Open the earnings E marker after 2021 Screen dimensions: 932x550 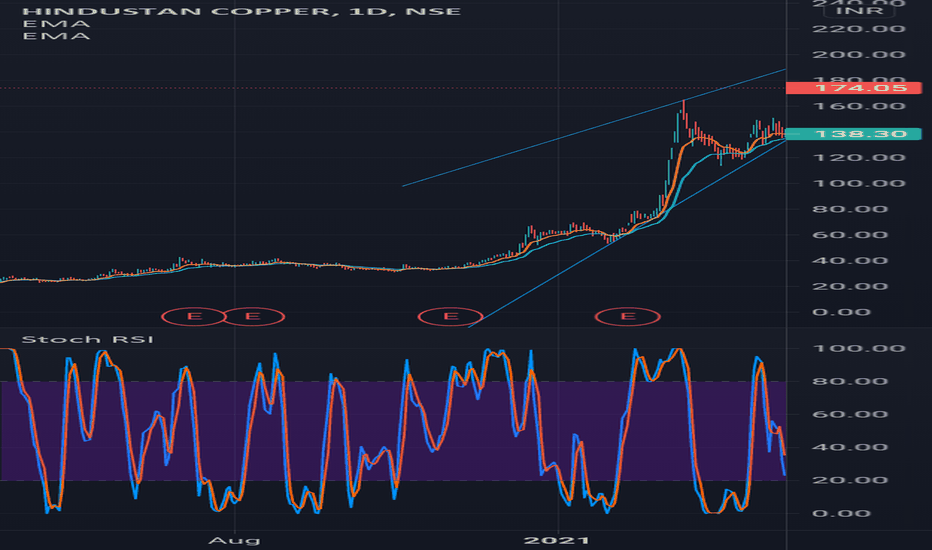pyautogui.click(x=628, y=316)
